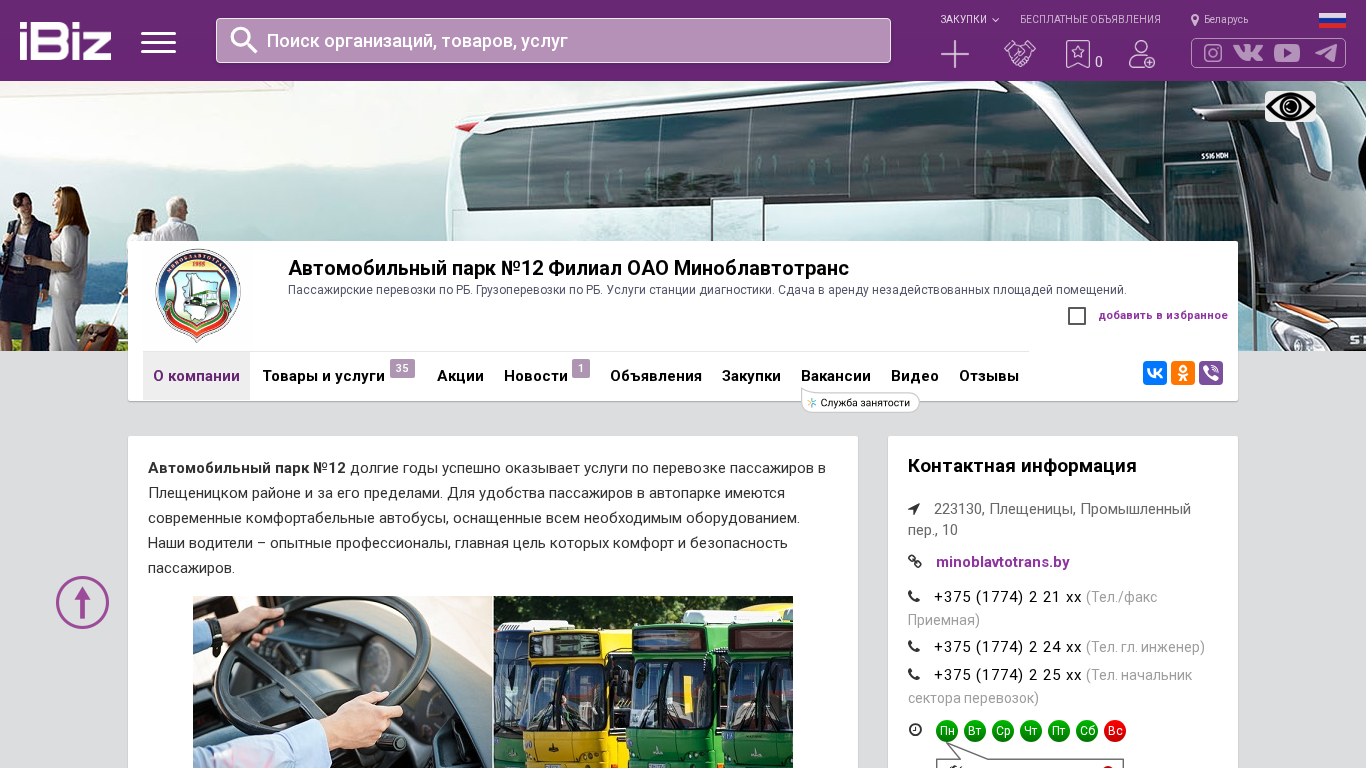The width and height of the screenshot is (1366, 768).
Task: Switch to the Акции tab
Action: [x=460, y=376]
